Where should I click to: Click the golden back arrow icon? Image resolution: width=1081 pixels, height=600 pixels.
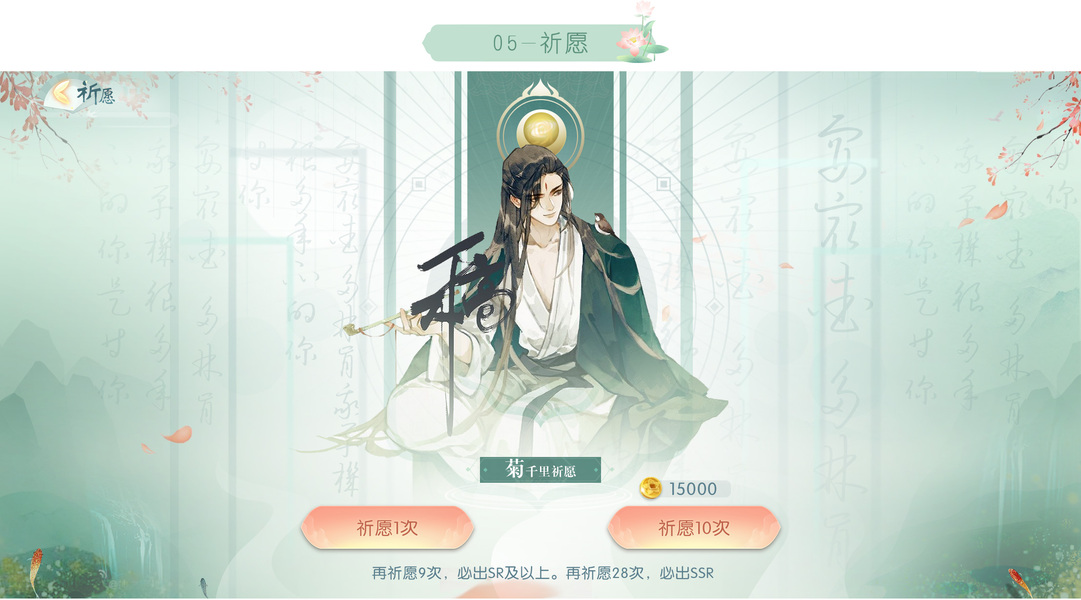[x=61, y=92]
